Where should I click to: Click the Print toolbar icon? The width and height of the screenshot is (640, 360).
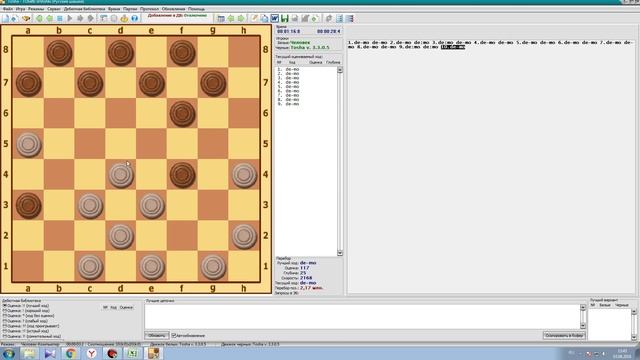(295, 18)
